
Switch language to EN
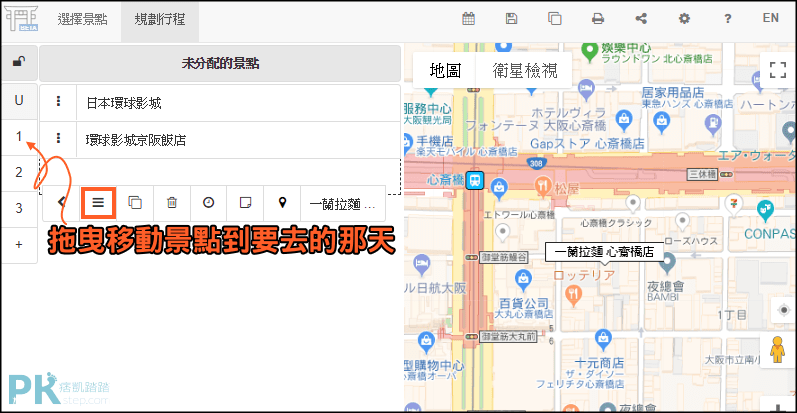tap(771, 18)
